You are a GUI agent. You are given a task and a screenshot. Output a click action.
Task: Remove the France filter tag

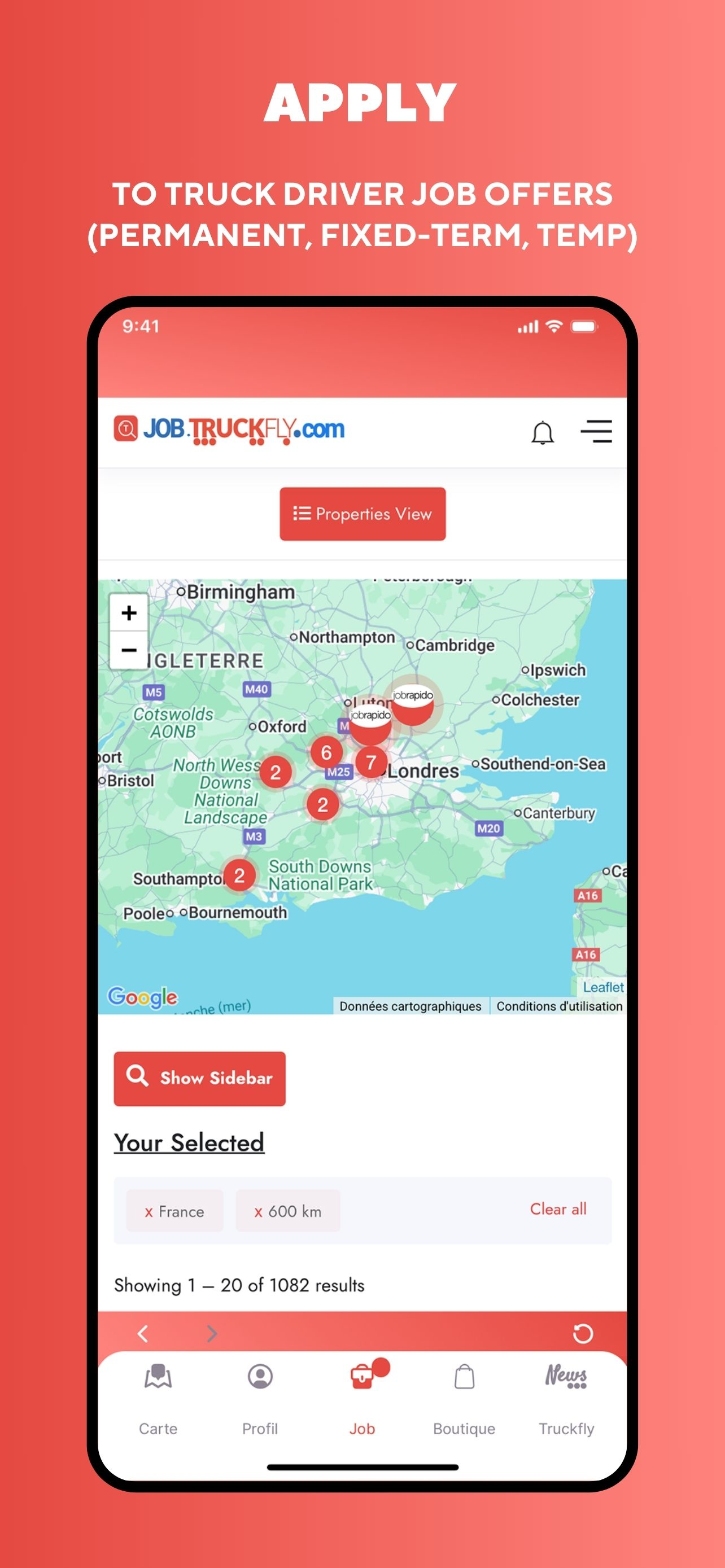(174, 1211)
